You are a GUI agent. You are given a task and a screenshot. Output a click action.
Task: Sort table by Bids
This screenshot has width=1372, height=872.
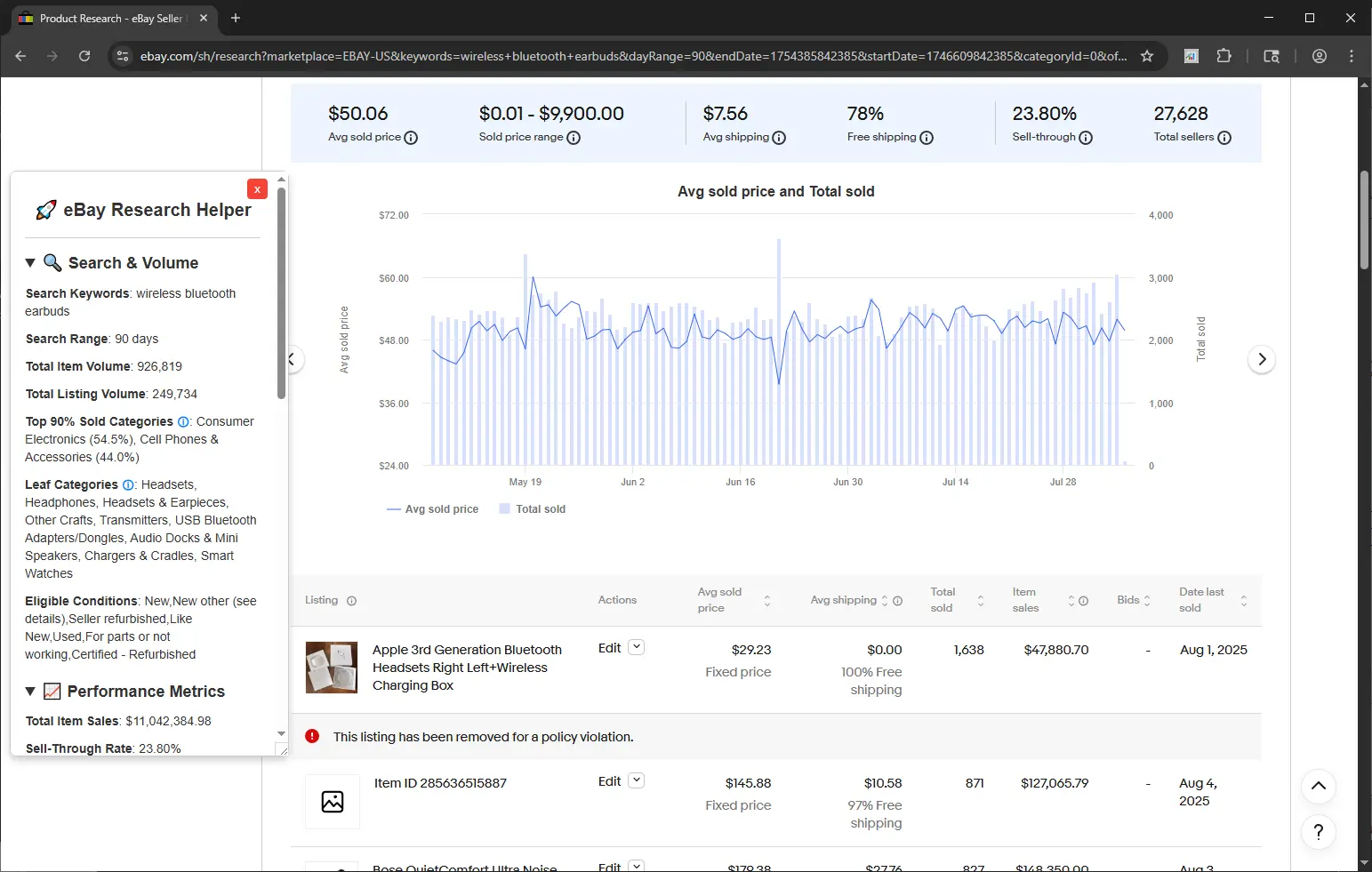coord(1147,601)
